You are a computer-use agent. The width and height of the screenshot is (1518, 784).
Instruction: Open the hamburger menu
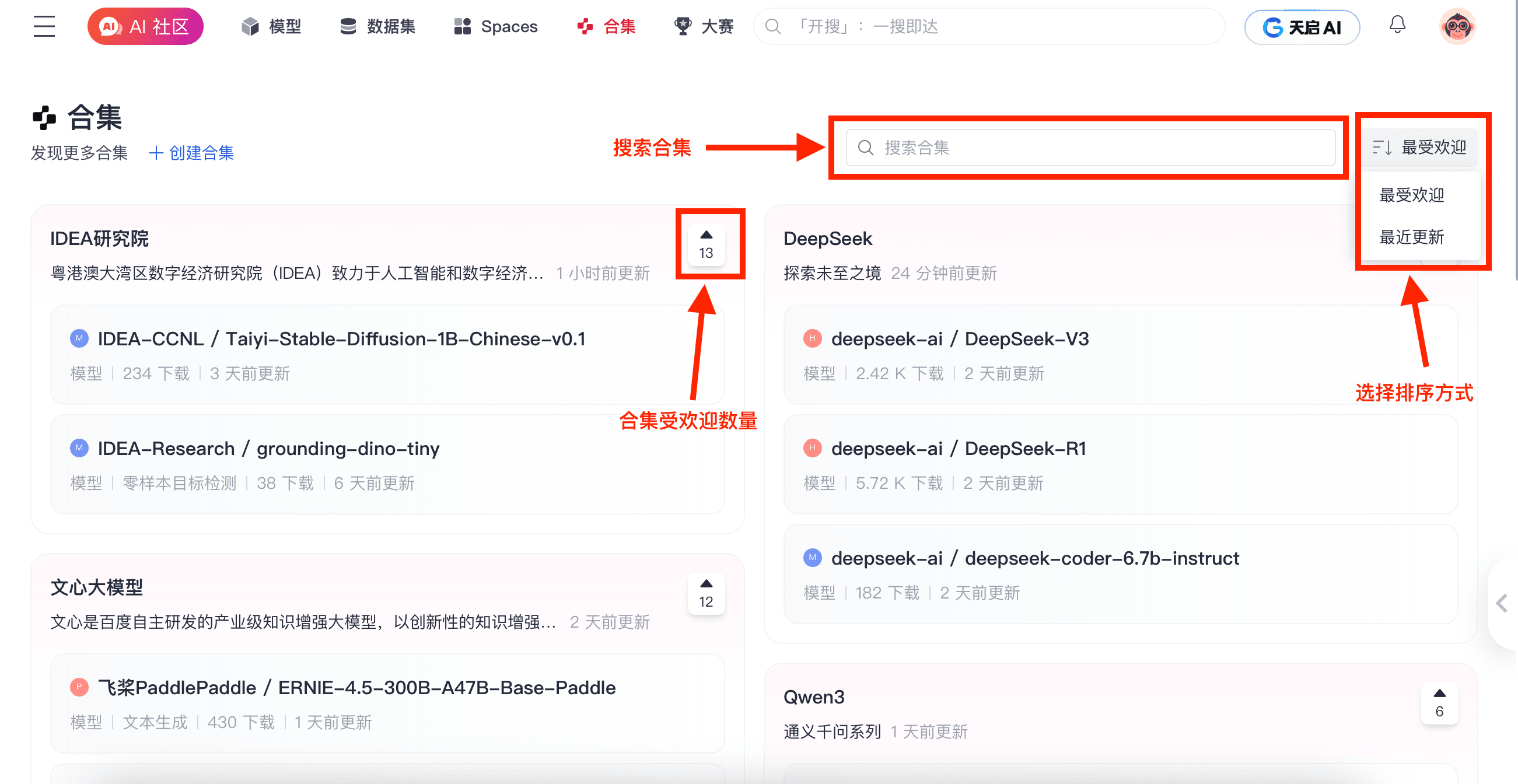point(44,26)
